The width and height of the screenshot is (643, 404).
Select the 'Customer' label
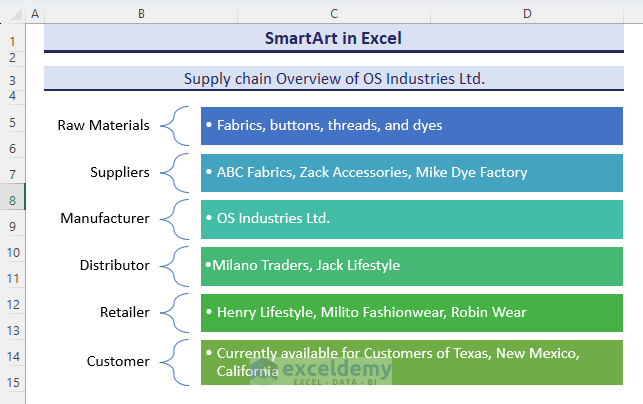point(118,361)
